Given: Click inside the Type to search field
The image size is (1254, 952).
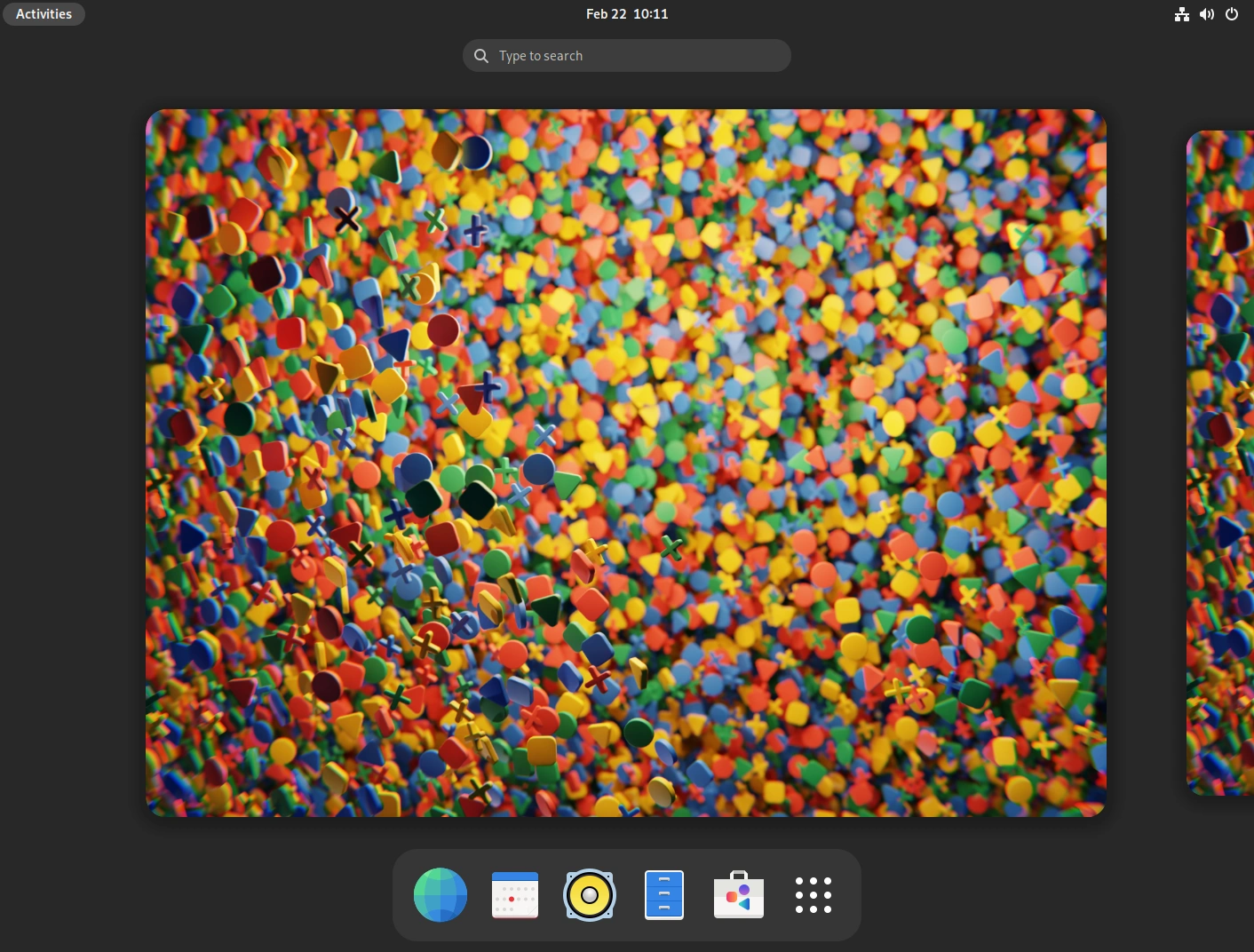Looking at the screenshot, I should (x=626, y=55).
